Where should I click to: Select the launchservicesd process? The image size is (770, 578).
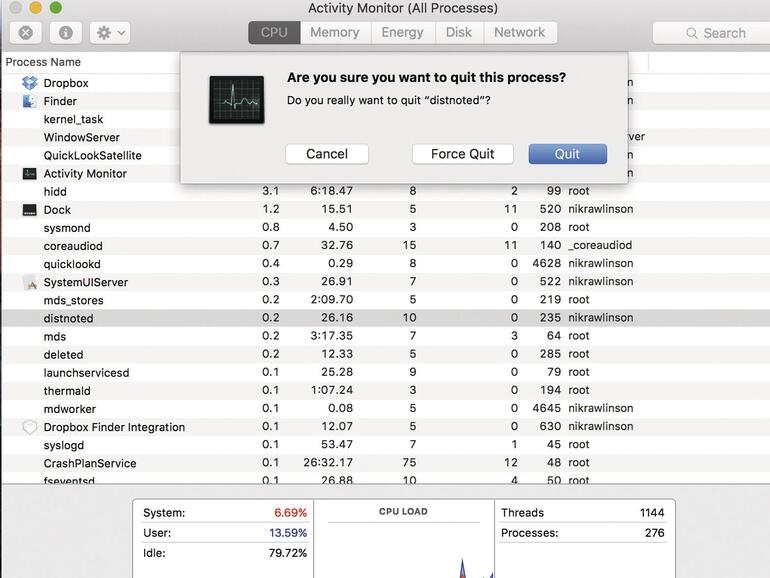tap(86, 373)
